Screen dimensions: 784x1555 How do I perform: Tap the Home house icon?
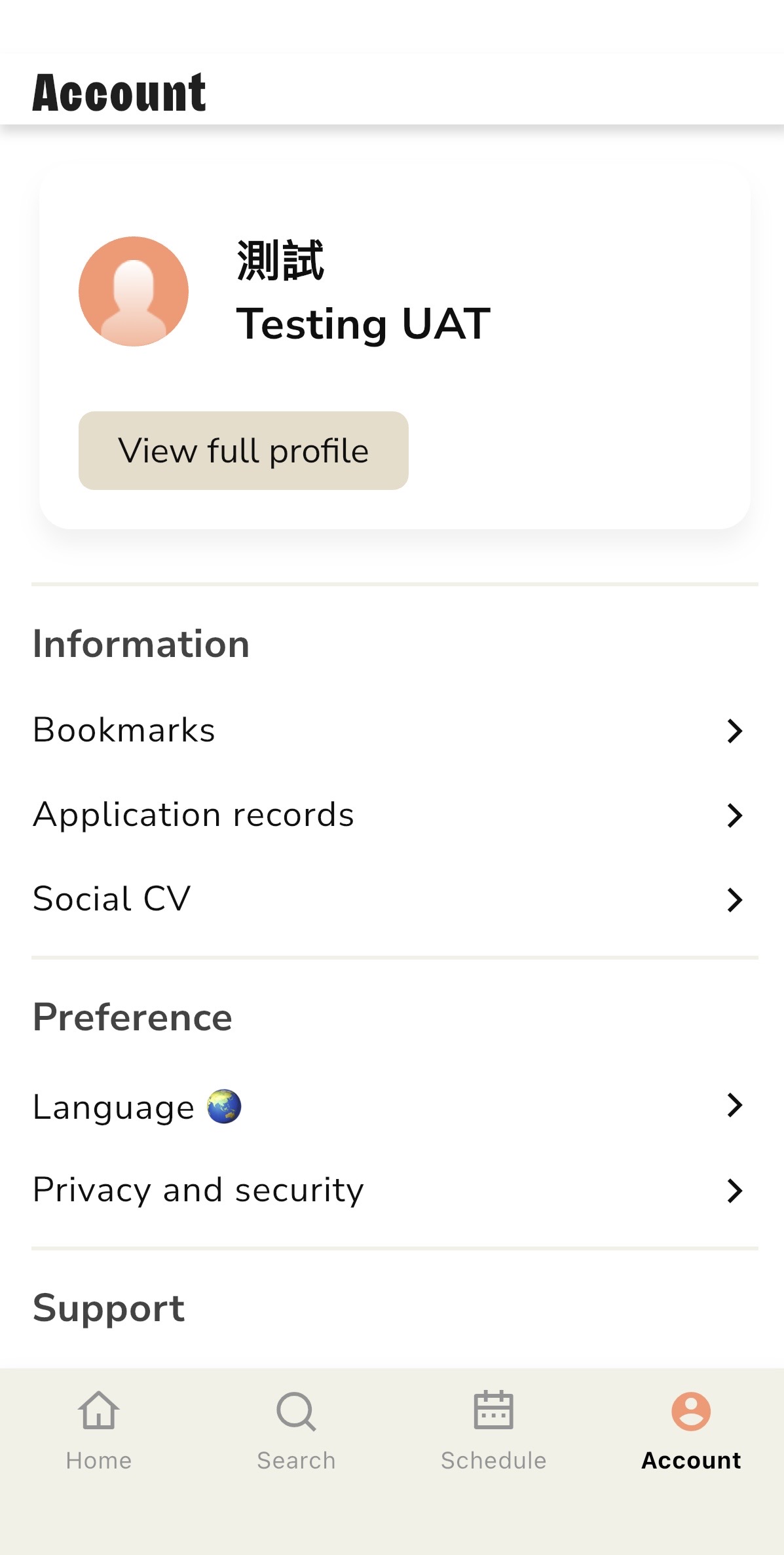(98, 1410)
